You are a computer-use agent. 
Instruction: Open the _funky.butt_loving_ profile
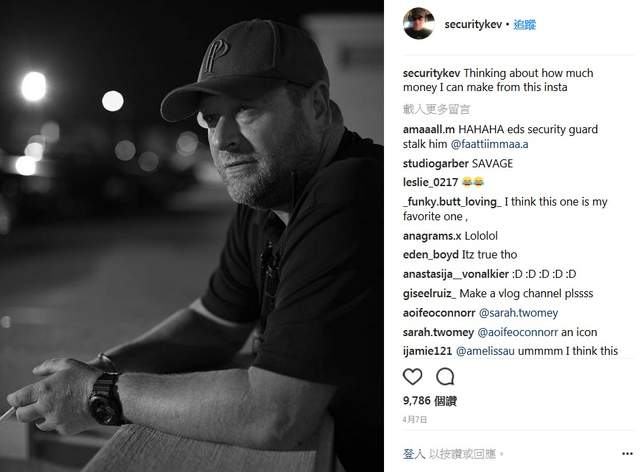[x=451, y=201]
